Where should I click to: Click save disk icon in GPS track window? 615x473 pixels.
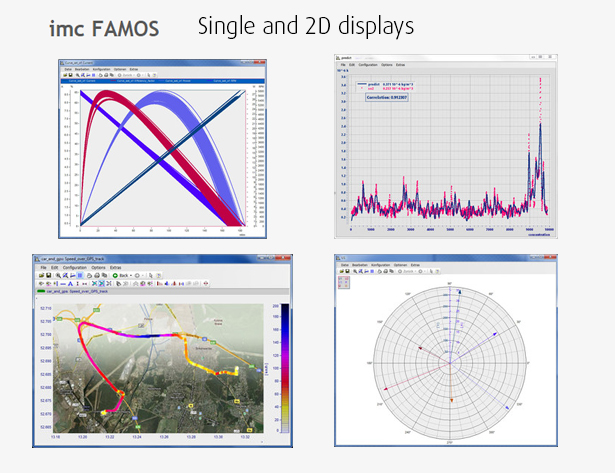[x=49, y=275]
